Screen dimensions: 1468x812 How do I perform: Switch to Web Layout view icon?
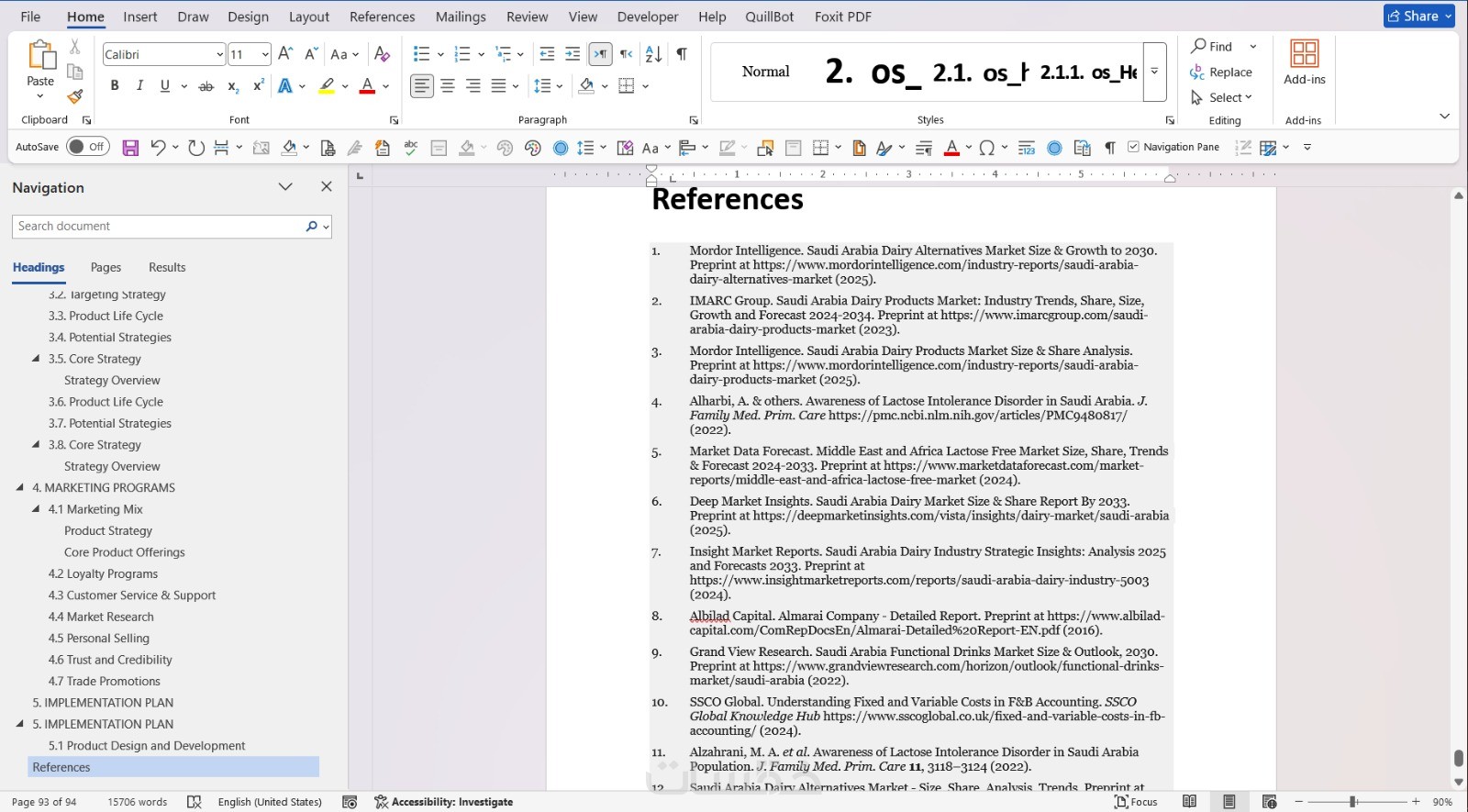pyautogui.click(x=1269, y=802)
